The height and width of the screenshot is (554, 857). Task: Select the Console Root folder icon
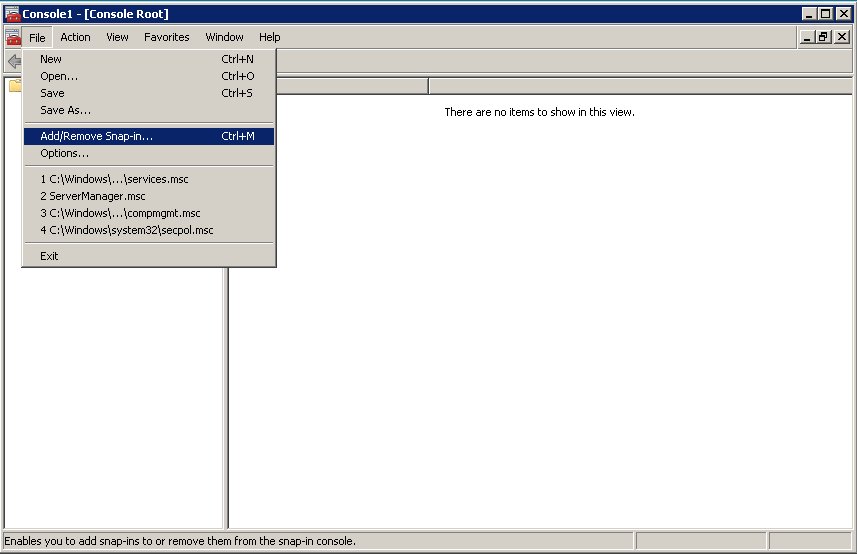pyautogui.click(x=15, y=86)
